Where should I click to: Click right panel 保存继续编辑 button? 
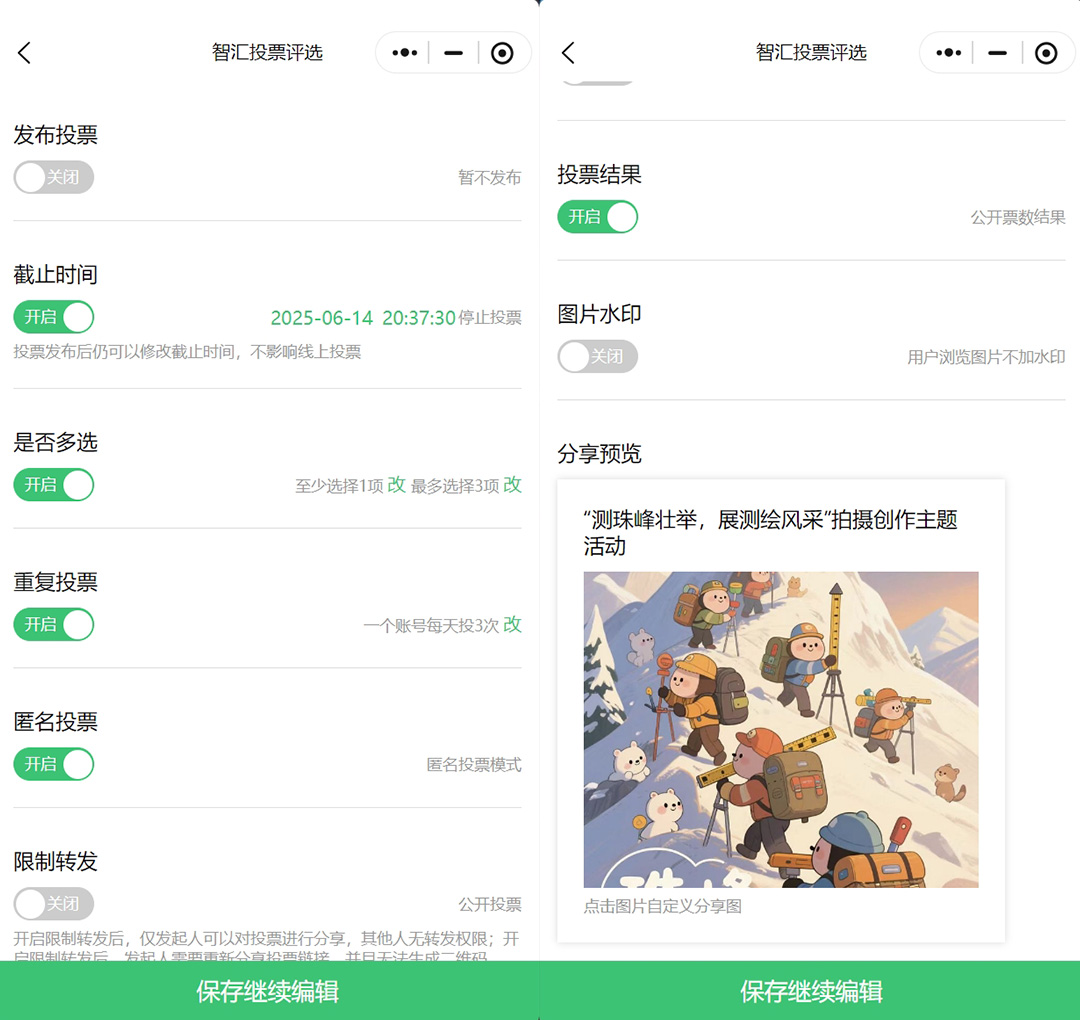[x=811, y=990]
